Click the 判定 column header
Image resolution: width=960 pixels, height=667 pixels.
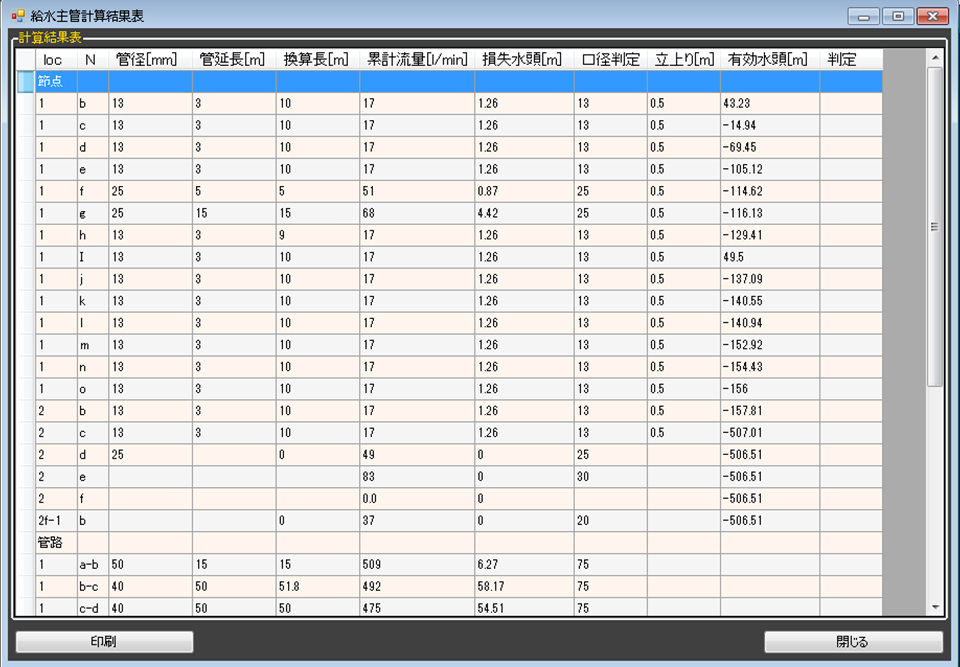[850, 60]
